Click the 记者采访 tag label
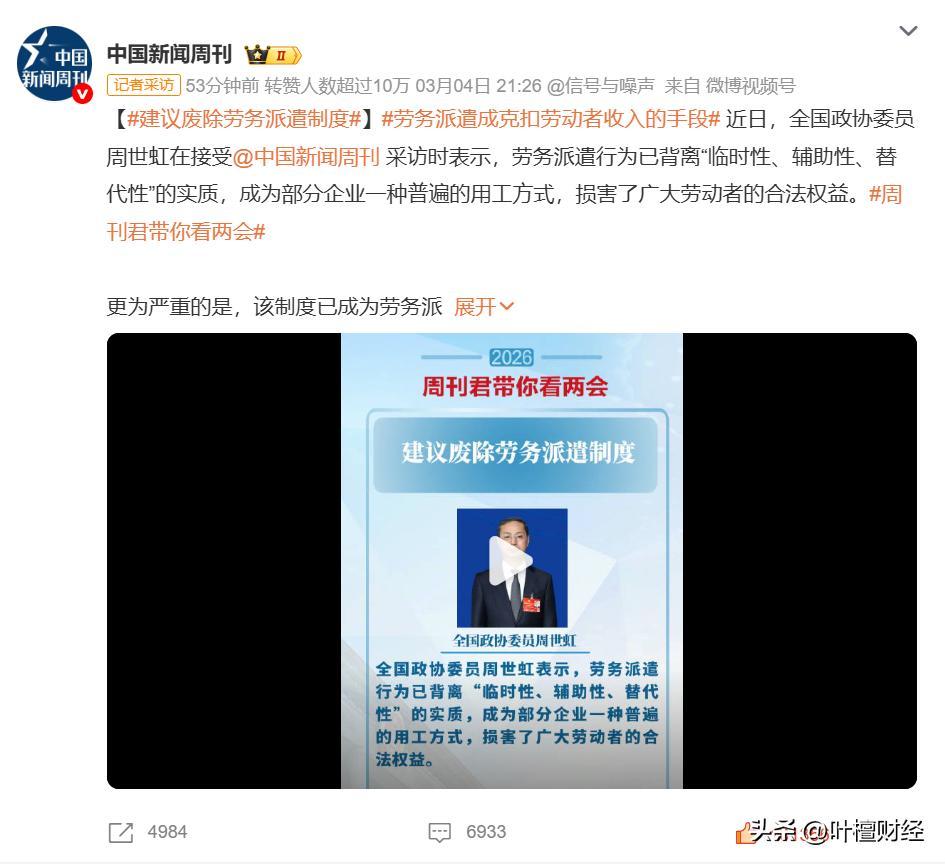 (x=144, y=85)
